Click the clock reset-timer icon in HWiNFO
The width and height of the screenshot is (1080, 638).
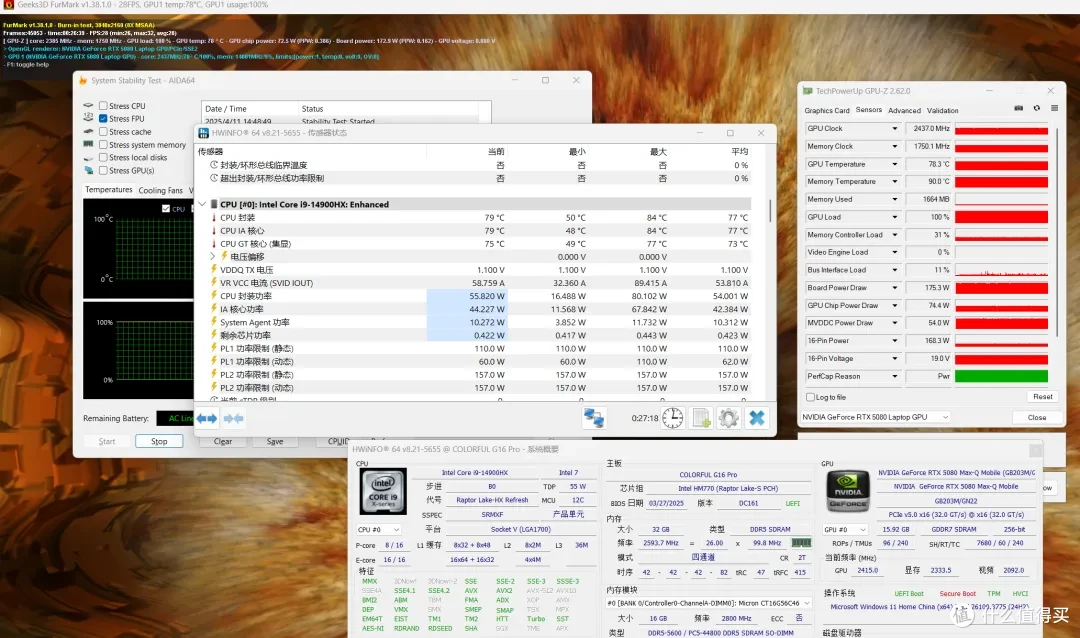click(672, 418)
